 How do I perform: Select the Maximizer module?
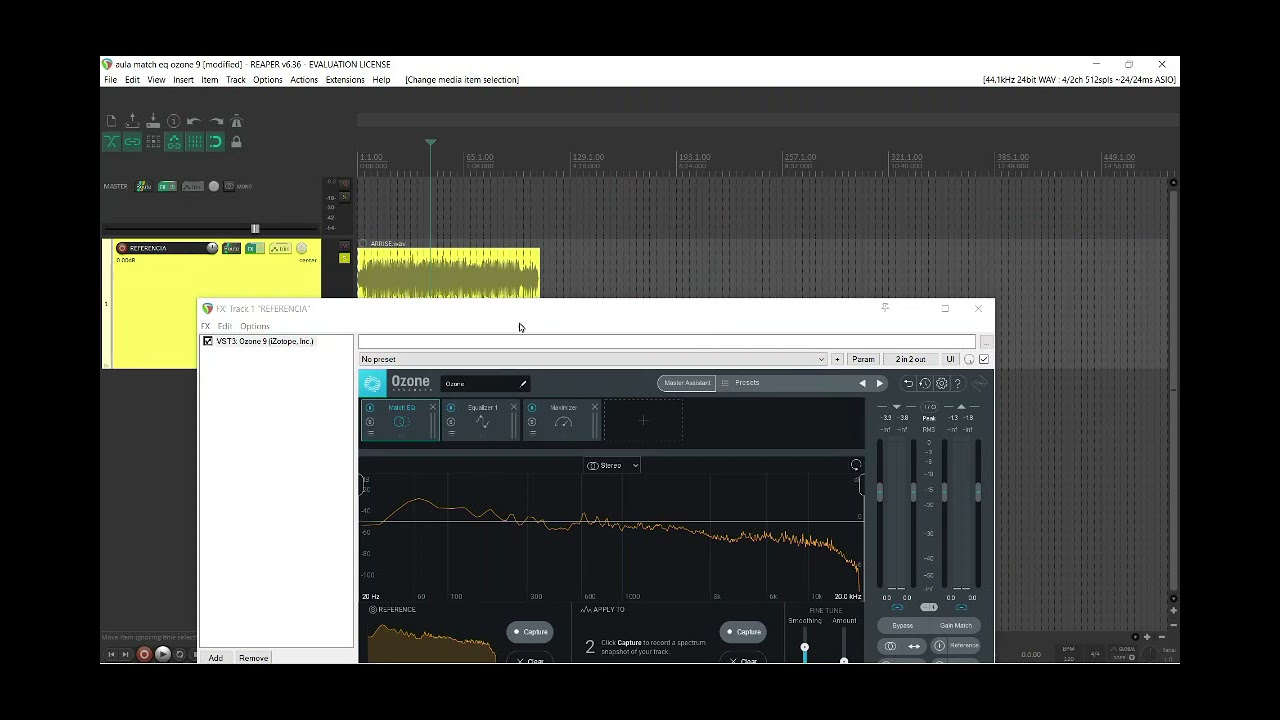563,420
